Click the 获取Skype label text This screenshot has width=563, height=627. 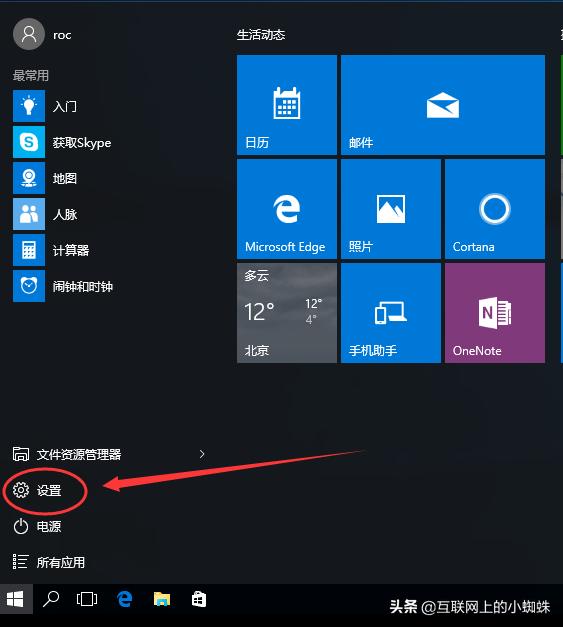click(x=82, y=143)
